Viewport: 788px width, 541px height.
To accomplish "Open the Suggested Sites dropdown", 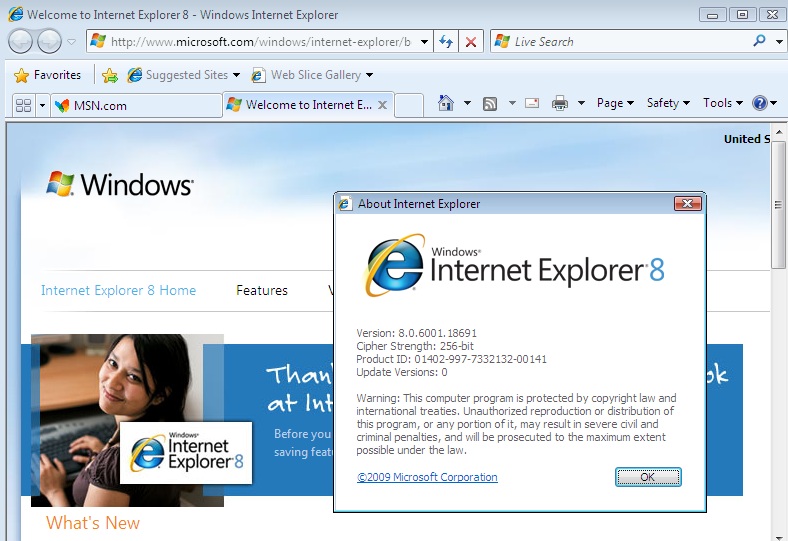I will pyautogui.click(x=183, y=75).
